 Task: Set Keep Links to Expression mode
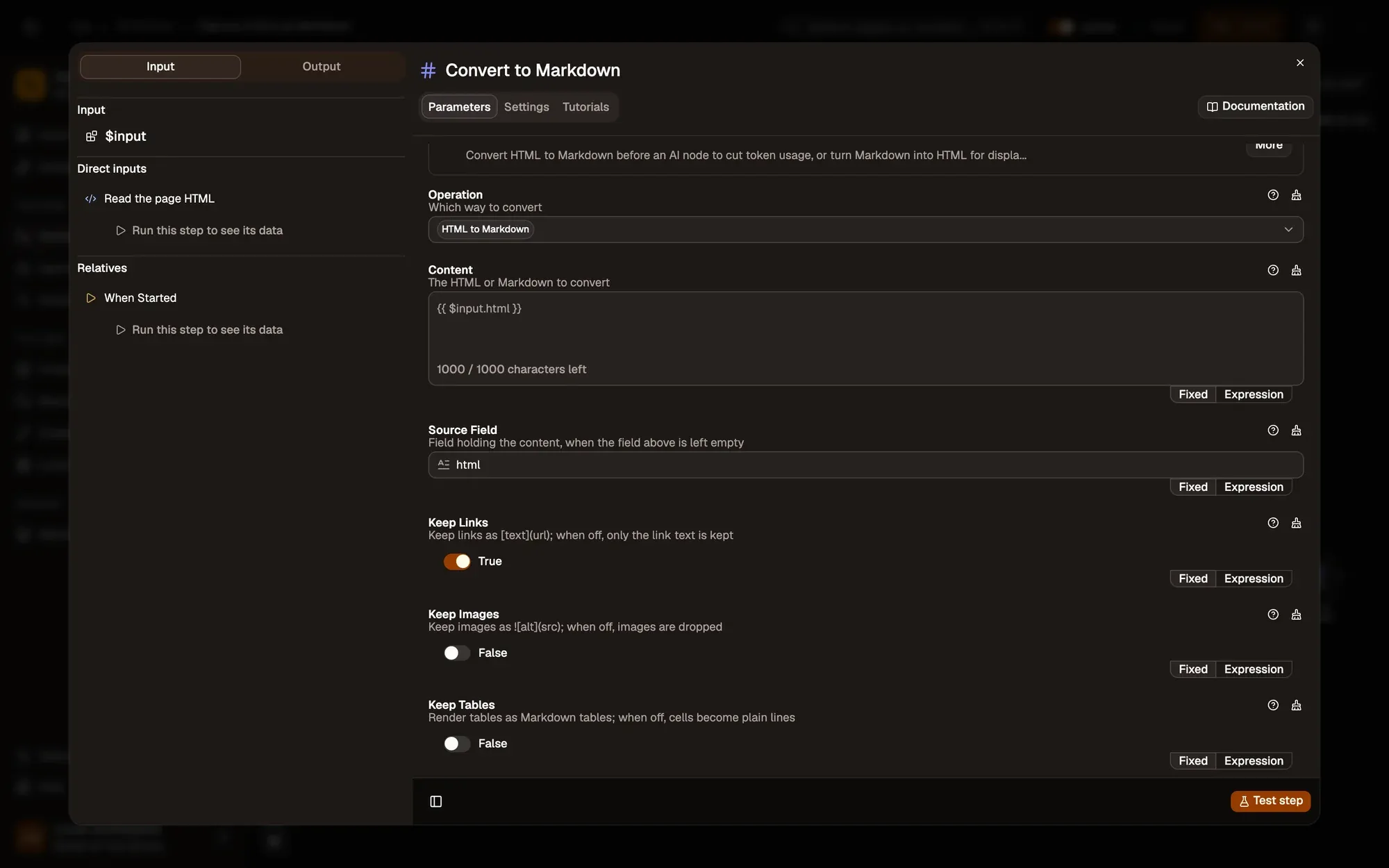click(1254, 578)
